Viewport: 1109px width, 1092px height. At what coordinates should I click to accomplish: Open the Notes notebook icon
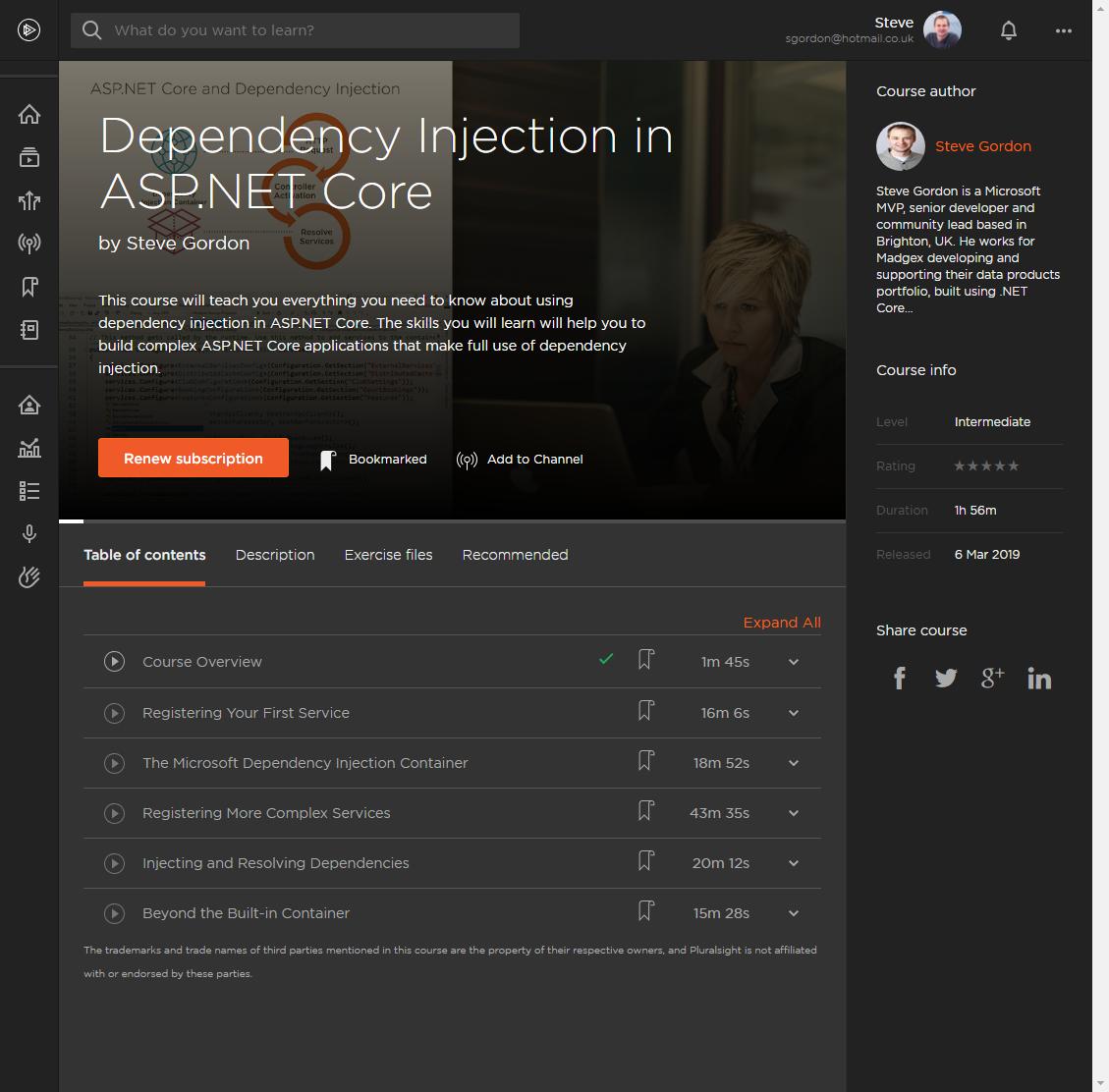pos(29,330)
